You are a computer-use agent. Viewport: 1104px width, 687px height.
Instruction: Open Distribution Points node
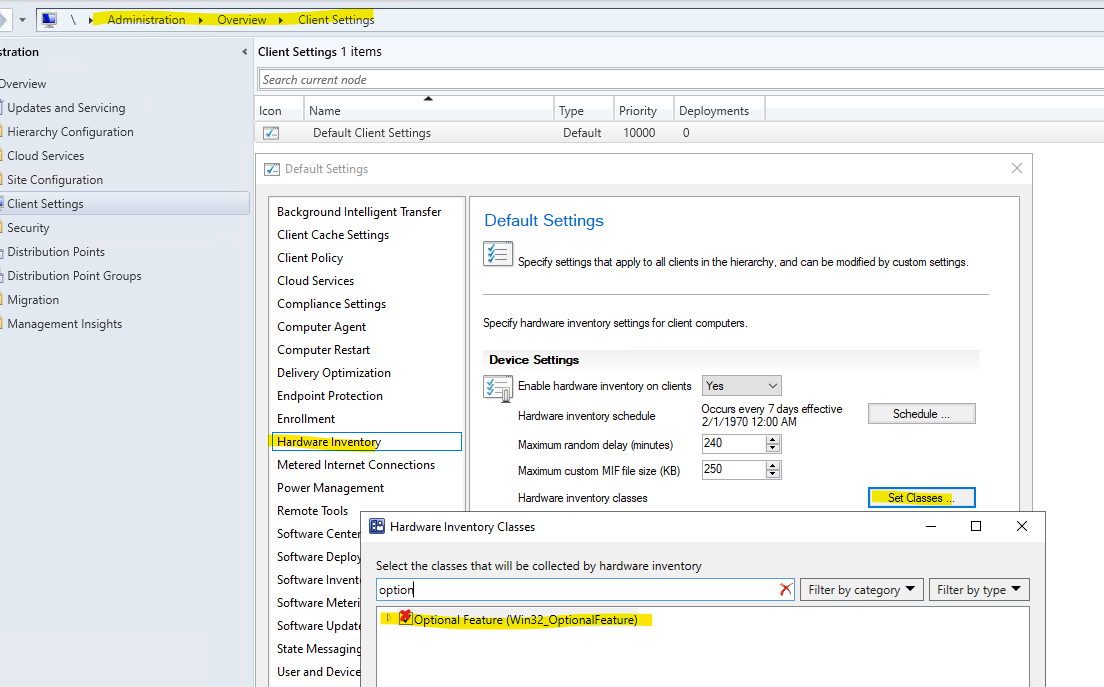click(56, 252)
